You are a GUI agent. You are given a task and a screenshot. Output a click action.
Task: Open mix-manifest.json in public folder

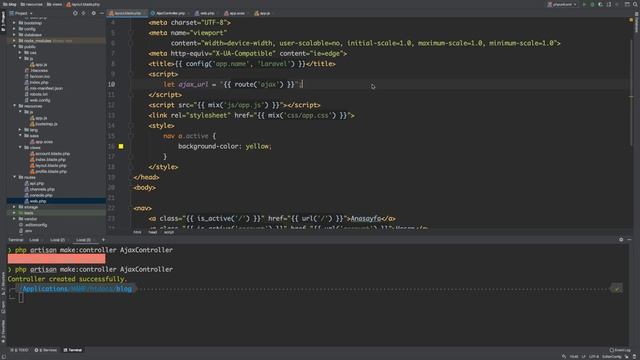[x=44, y=88]
